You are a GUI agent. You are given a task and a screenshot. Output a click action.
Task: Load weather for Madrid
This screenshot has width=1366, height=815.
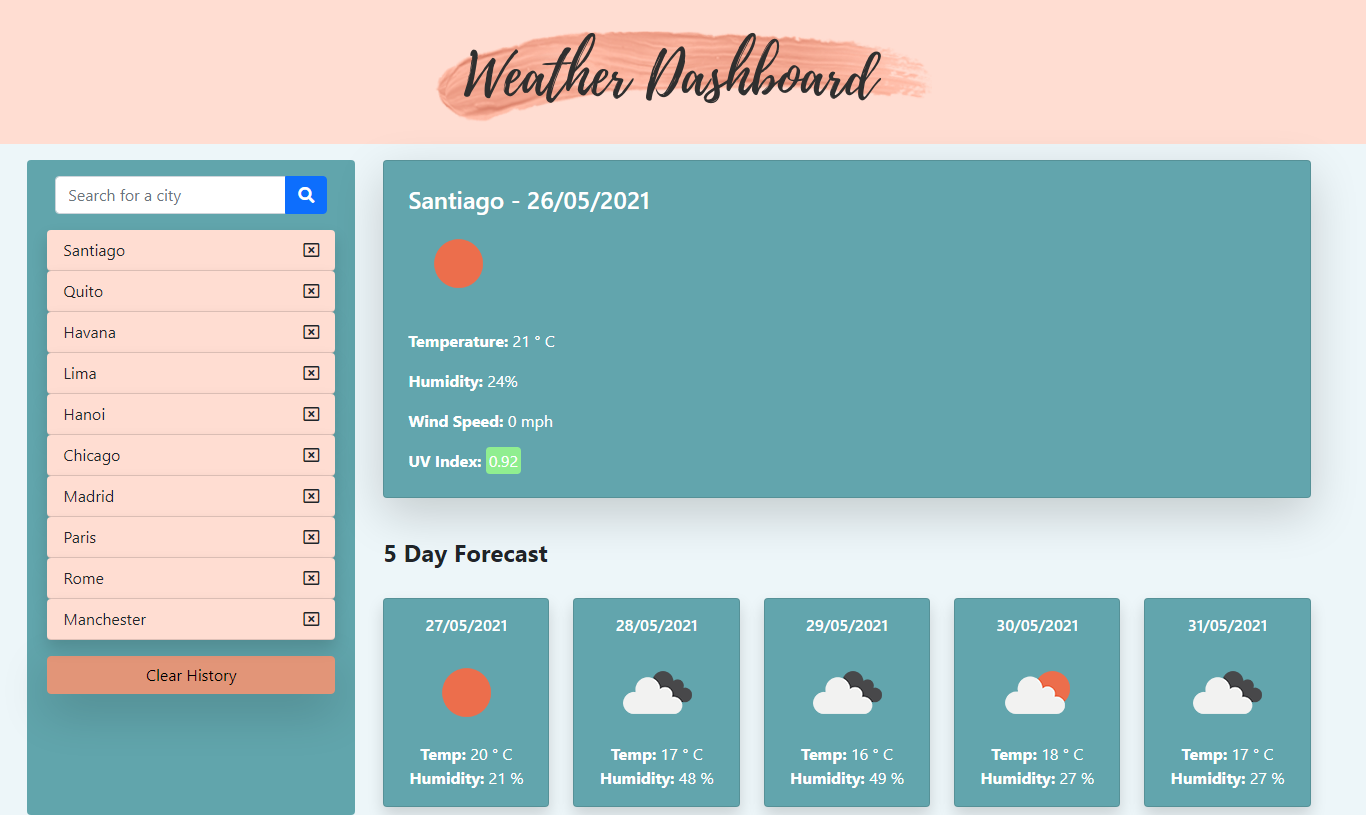point(89,496)
